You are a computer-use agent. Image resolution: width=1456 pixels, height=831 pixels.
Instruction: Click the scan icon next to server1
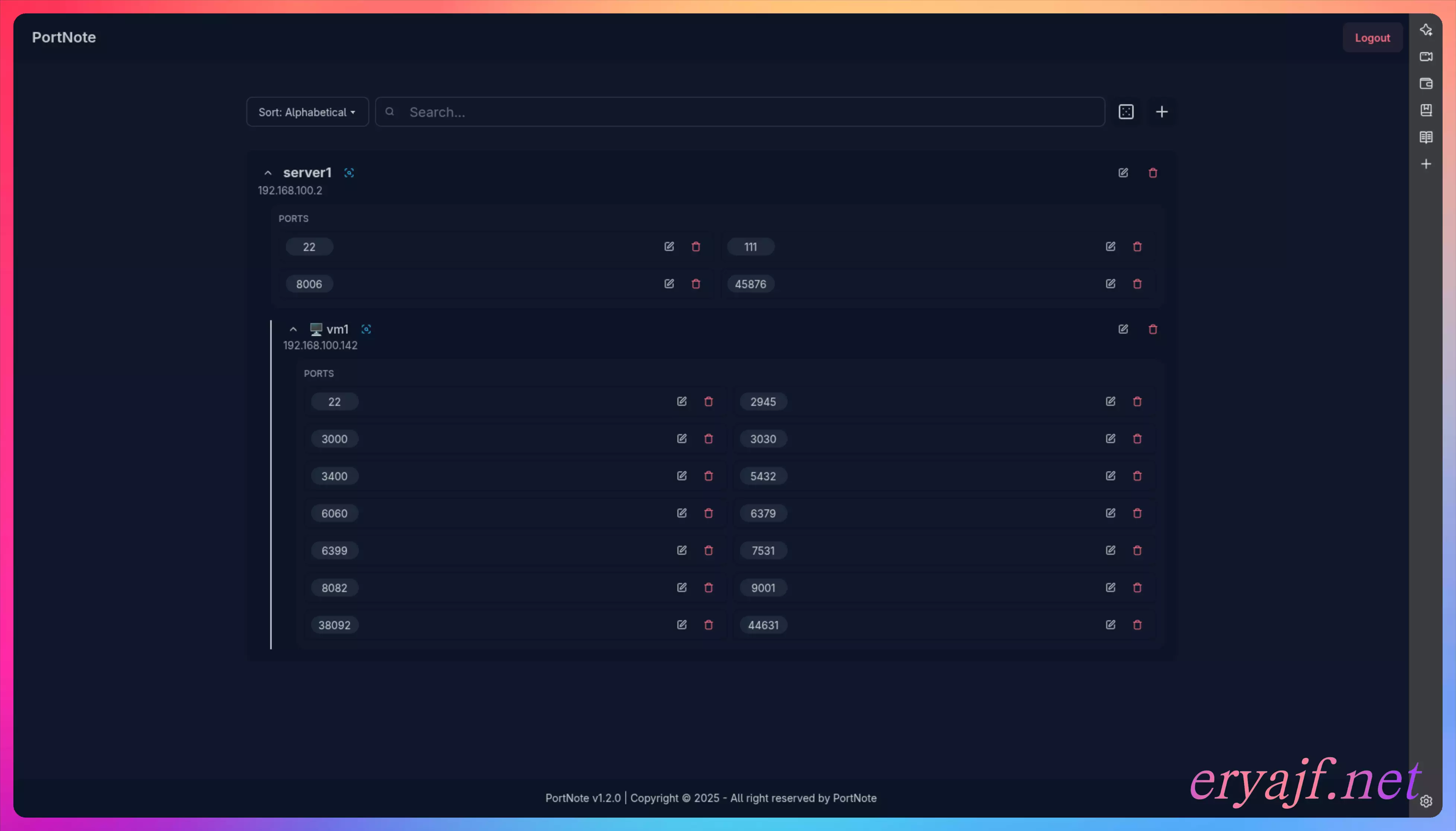click(349, 172)
